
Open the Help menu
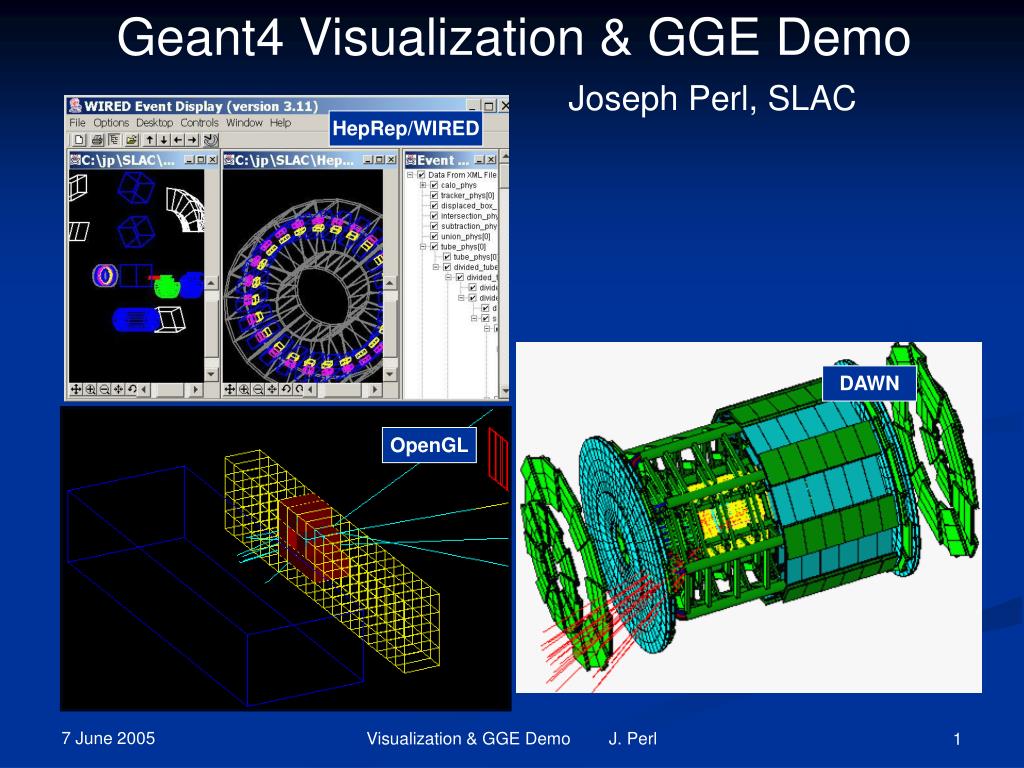[x=281, y=123]
